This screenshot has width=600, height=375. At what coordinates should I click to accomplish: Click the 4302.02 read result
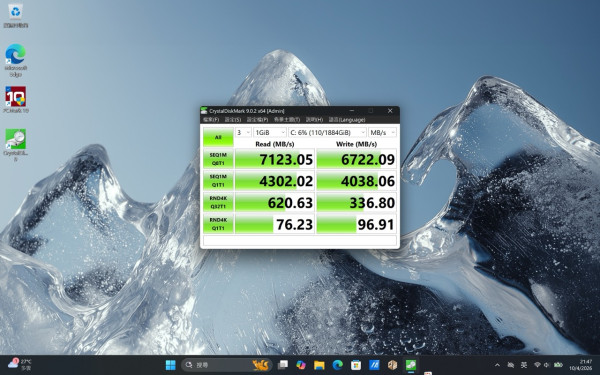[275, 181]
